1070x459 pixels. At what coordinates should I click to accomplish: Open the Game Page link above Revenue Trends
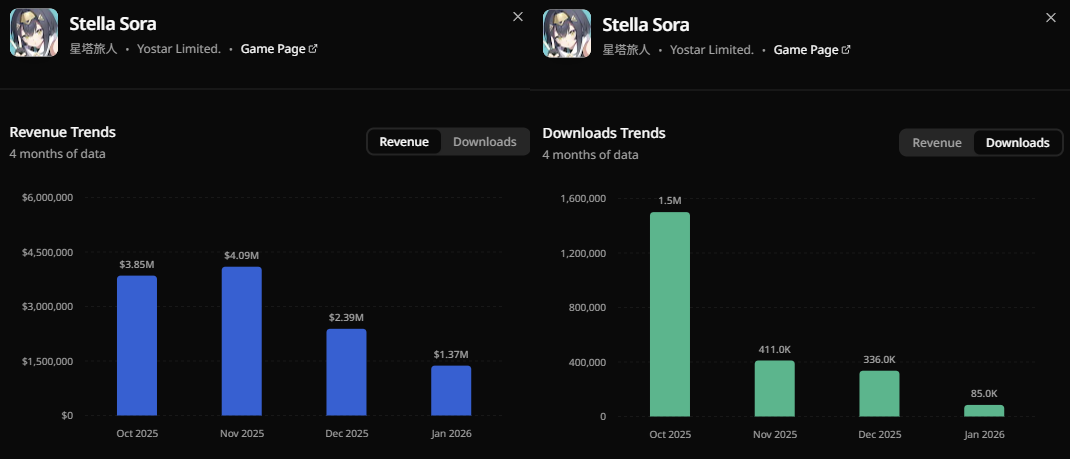click(x=273, y=49)
